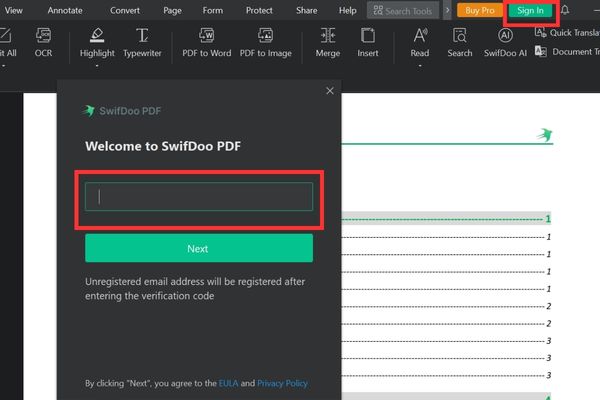Open the Annotate tab
This screenshot has height=400, width=600.
point(65,10)
